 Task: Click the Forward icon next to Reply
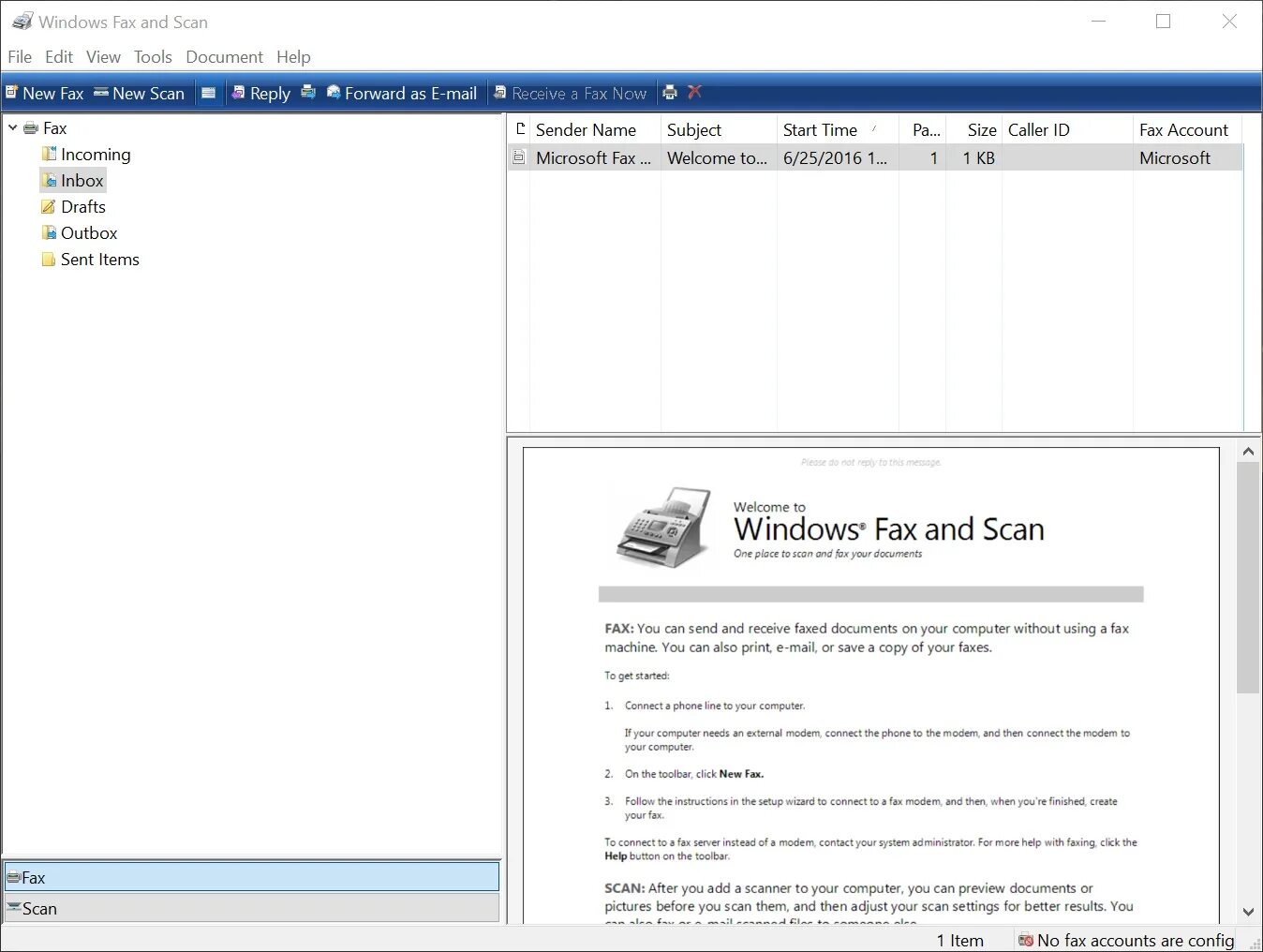(x=308, y=92)
